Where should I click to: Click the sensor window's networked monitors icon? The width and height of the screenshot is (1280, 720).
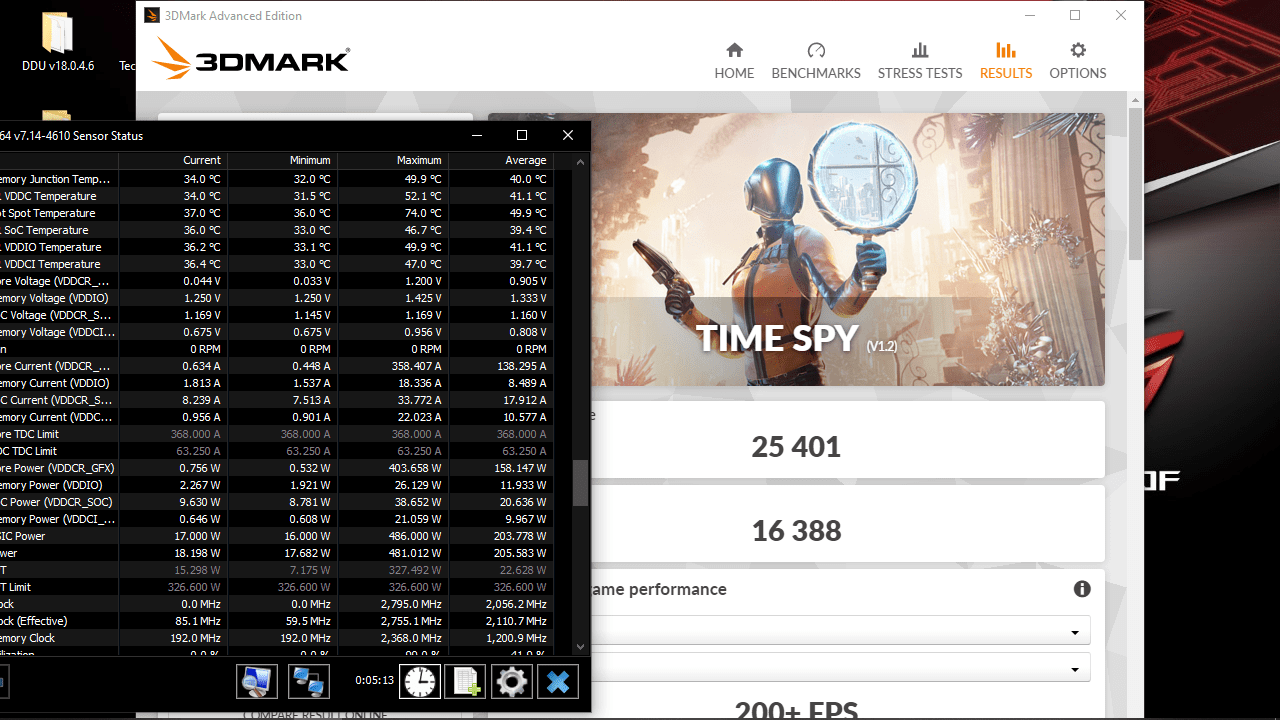pos(309,682)
